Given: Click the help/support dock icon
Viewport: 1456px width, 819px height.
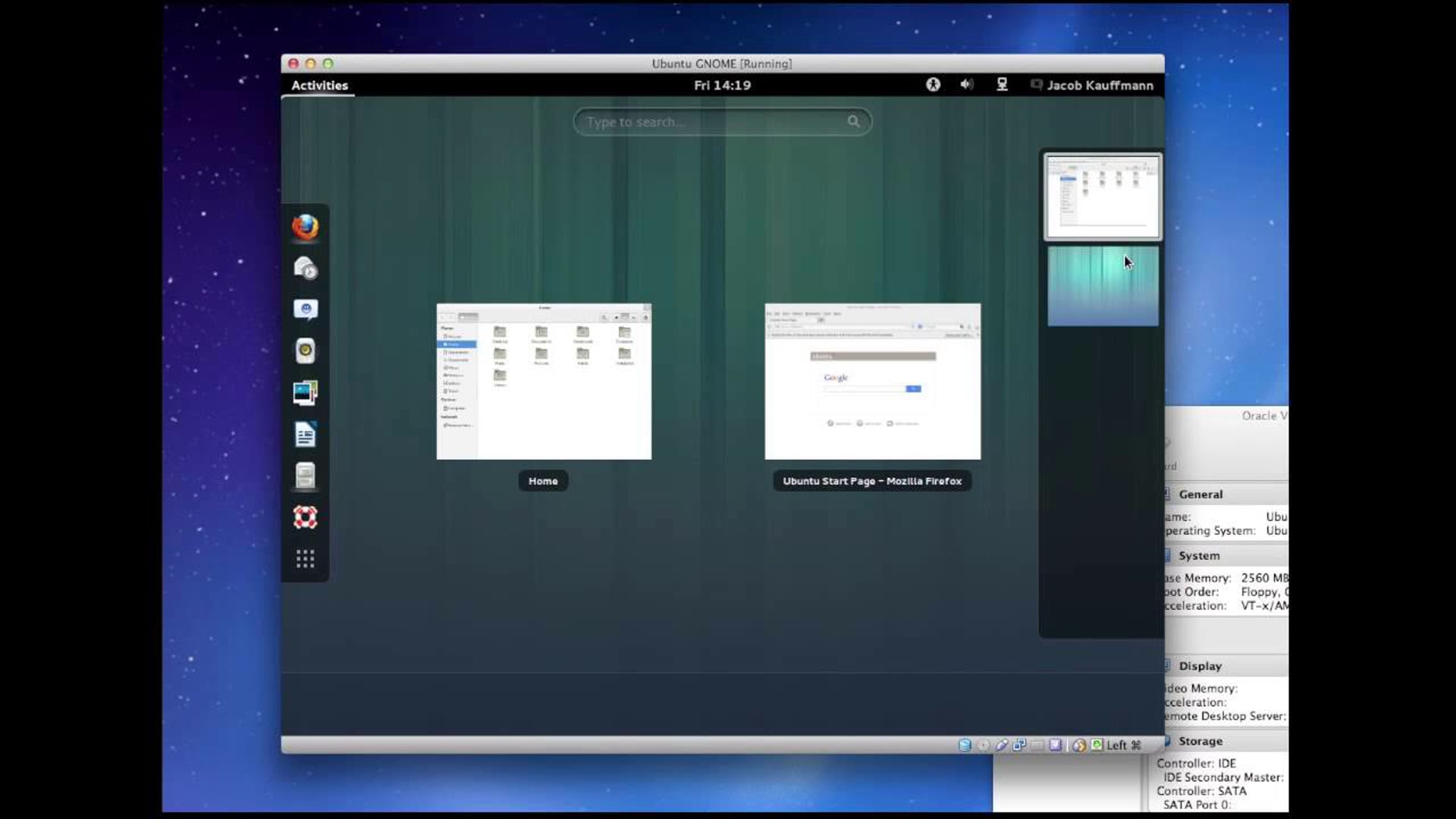Looking at the screenshot, I should click(305, 517).
